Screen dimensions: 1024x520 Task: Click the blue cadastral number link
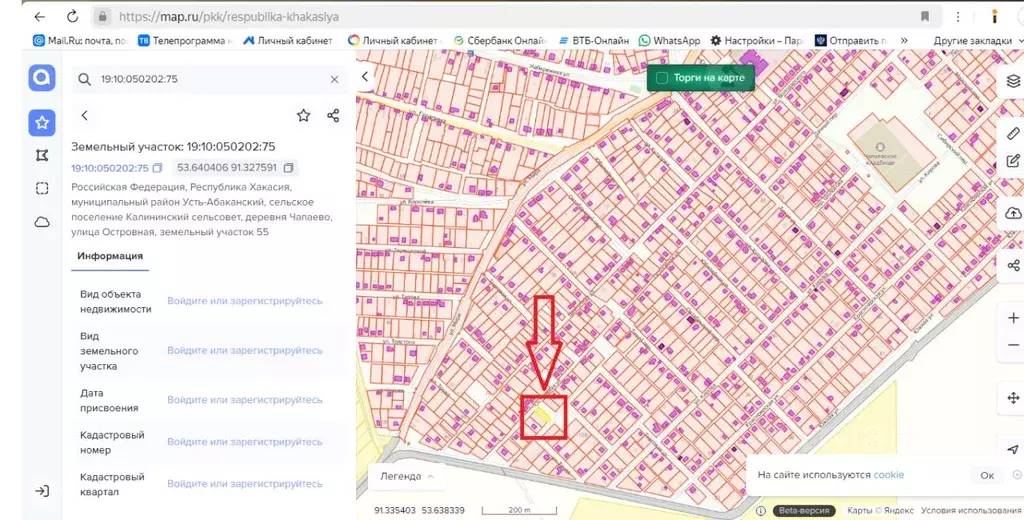point(109,168)
